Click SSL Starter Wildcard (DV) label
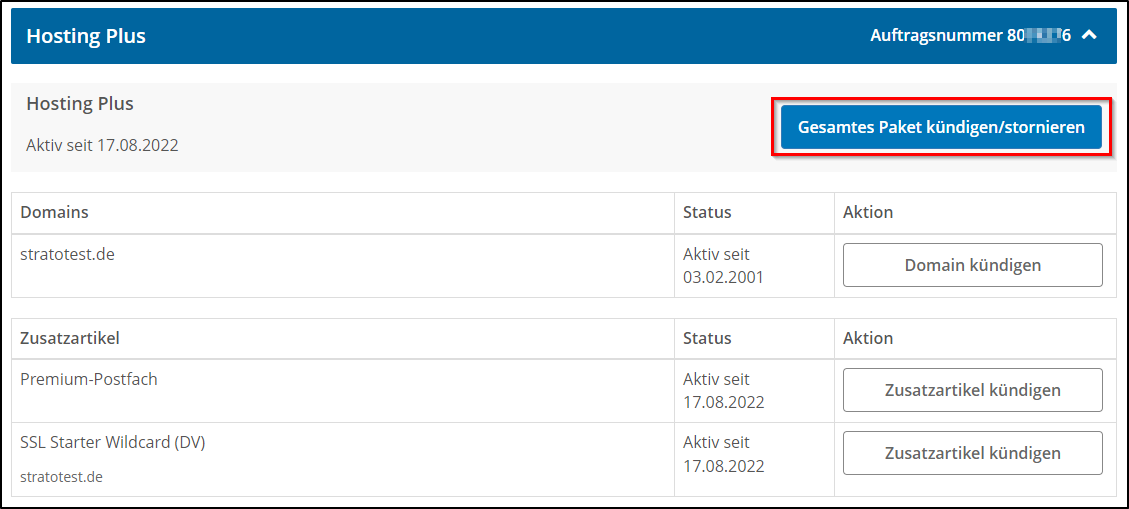The image size is (1129, 509). click(112, 442)
